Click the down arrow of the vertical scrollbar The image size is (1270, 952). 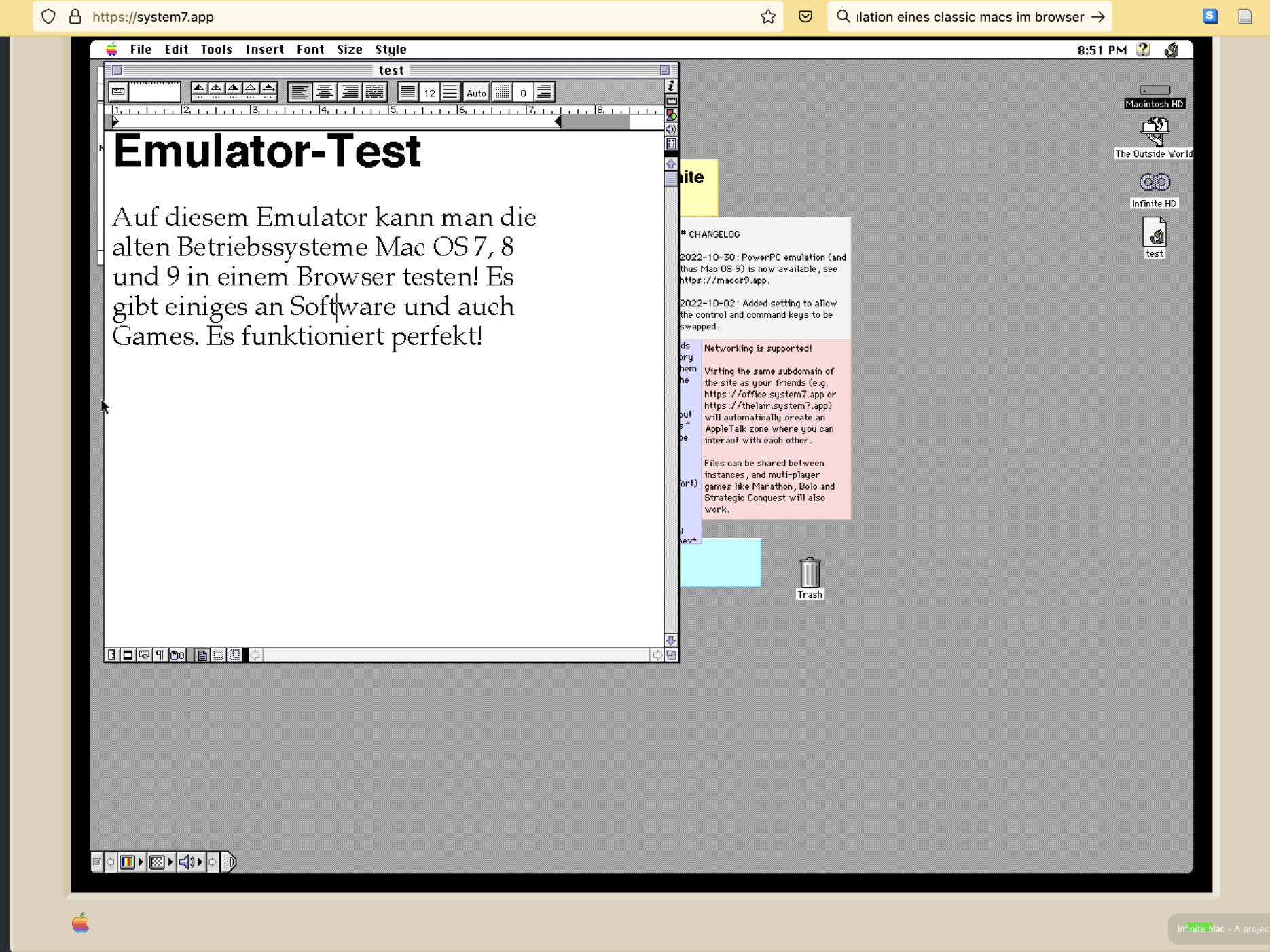pyautogui.click(x=671, y=640)
